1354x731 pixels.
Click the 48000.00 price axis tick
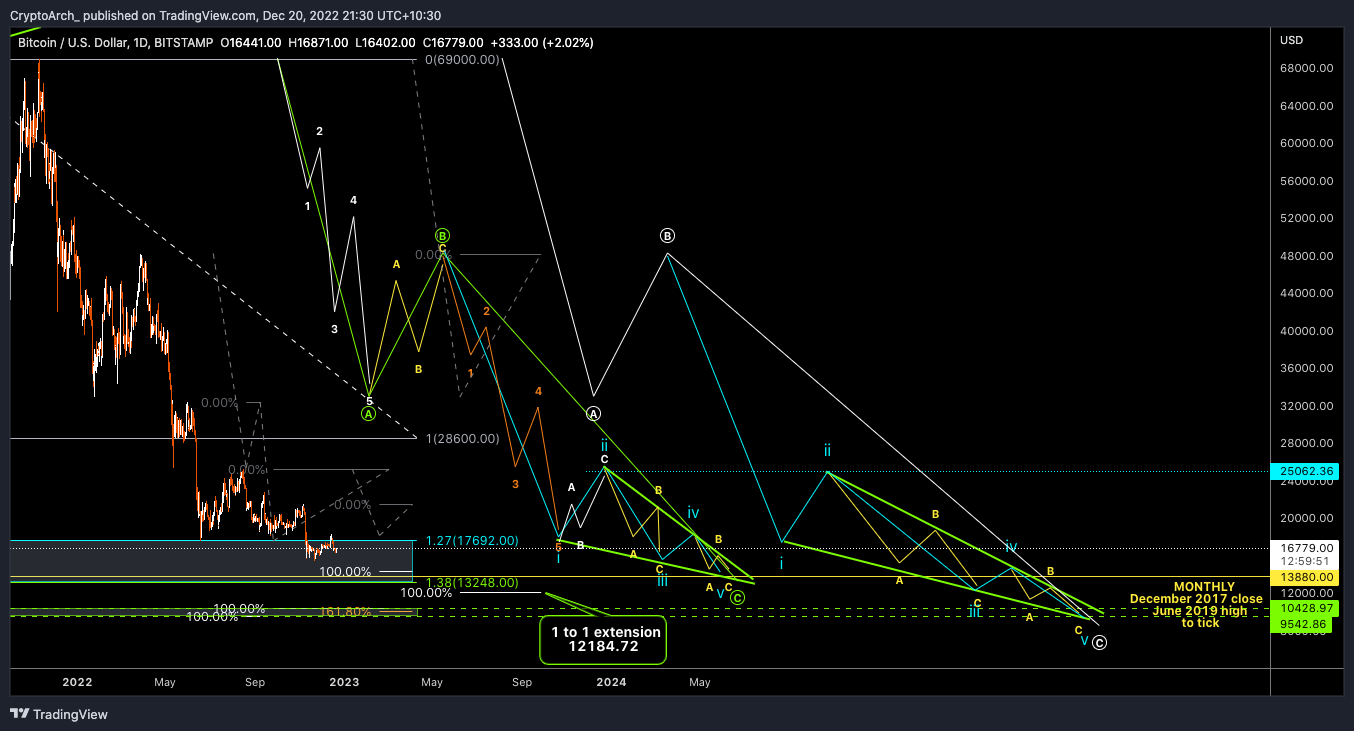point(1307,256)
